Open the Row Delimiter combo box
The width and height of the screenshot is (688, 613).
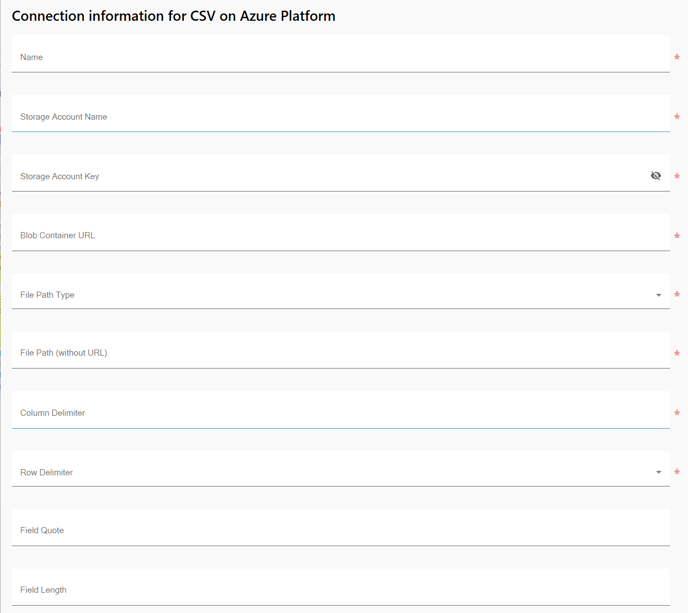(x=340, y=469)
